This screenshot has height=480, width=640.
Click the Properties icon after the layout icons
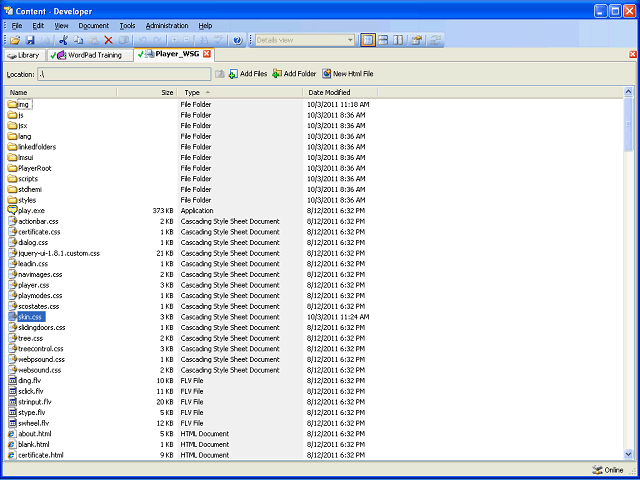pos(416,40)
